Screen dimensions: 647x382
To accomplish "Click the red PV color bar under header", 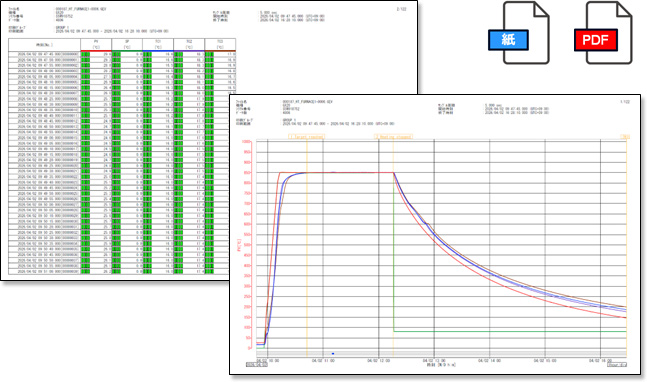I will (x=96, y=51).
